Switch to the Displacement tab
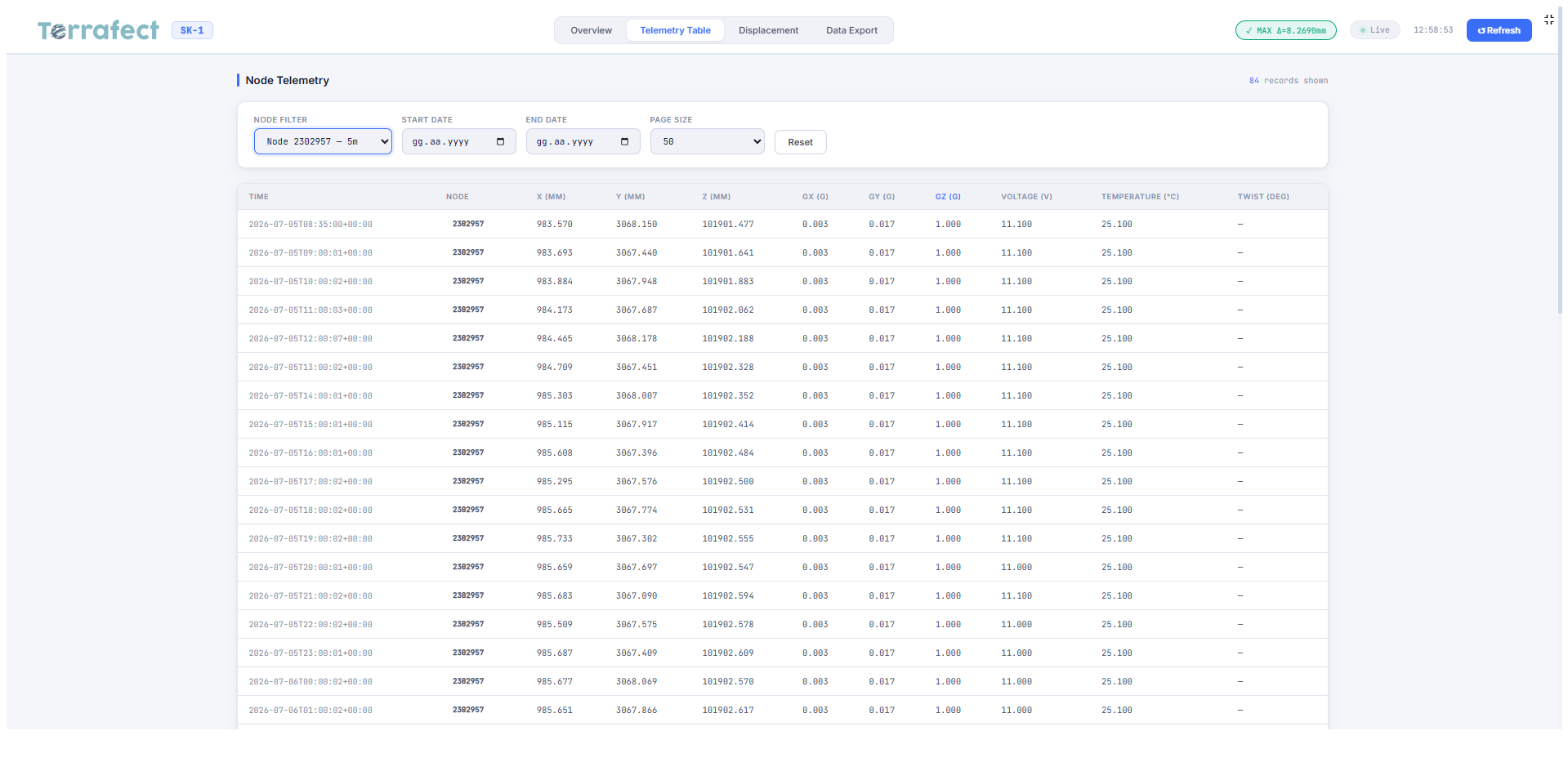The height and width of the screenshot is (771, 1568). [768, 30]
